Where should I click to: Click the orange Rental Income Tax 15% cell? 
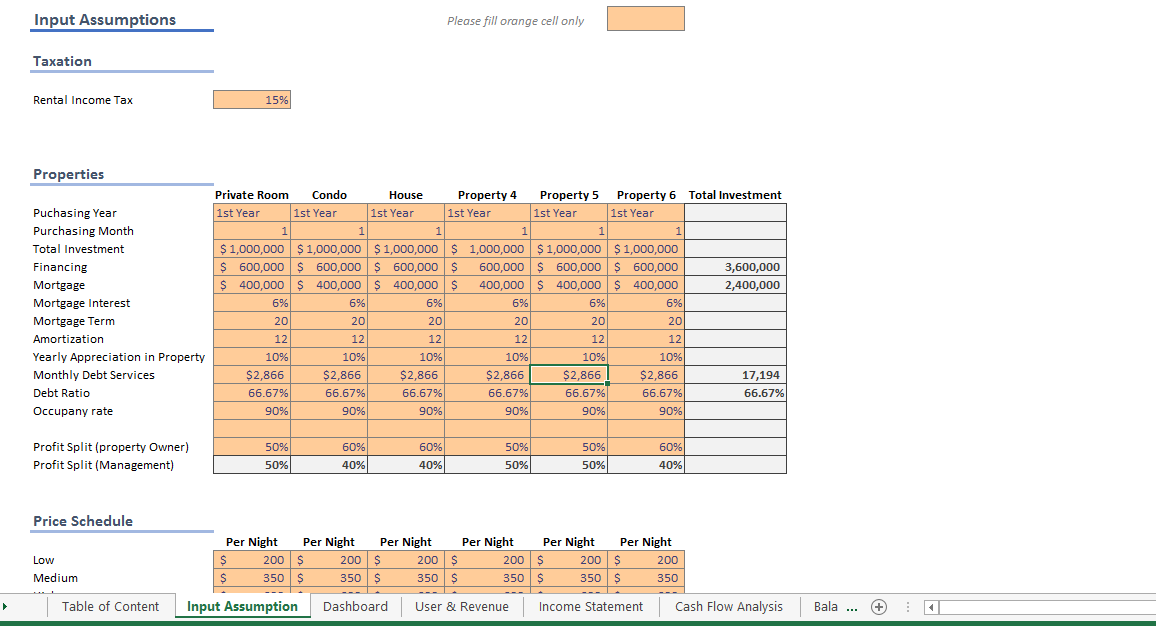(x=251, y=99)
